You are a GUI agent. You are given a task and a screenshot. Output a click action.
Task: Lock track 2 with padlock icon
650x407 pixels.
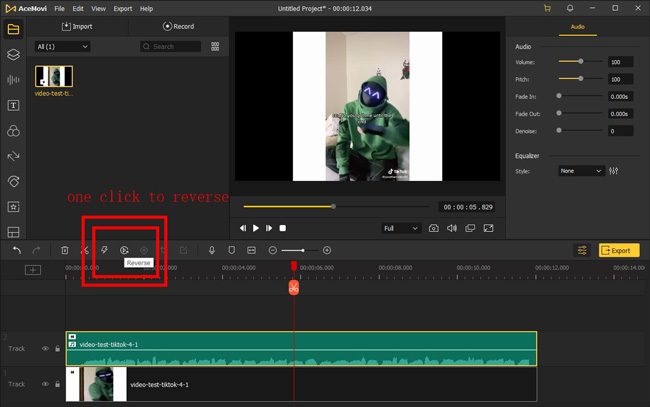tap(58, 349)
